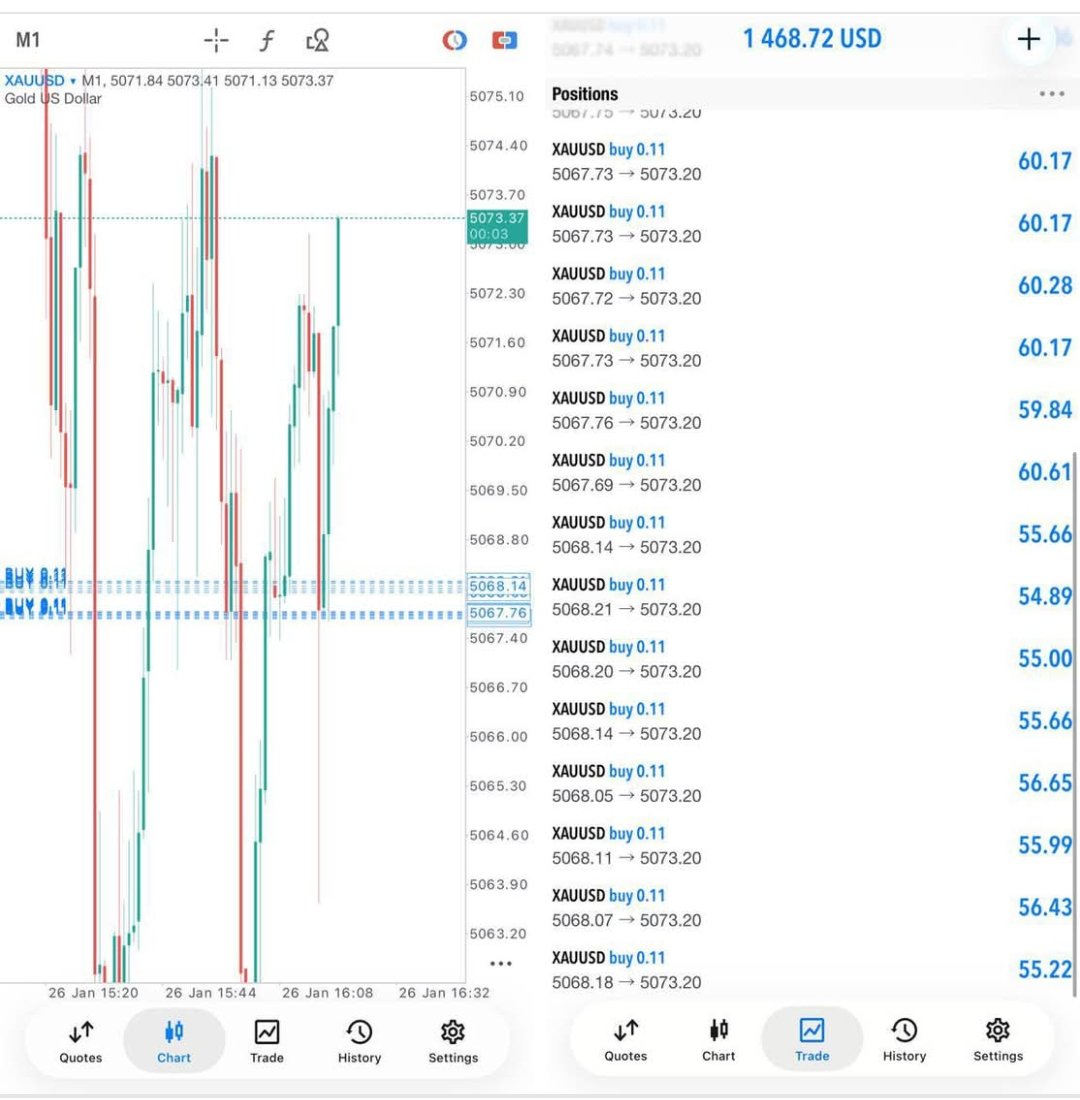The width and height of the screenshot is (1080, 1100).
Task: Tap the 26 Jan 15:44 time axis label
Action: 211,993
